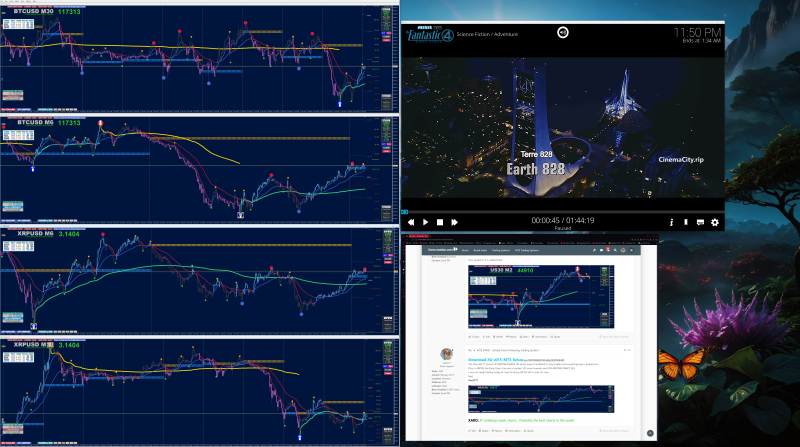
Task: Click the boxed signal marker on BTCUSD M6 low
Action: [x=240, y=215]
